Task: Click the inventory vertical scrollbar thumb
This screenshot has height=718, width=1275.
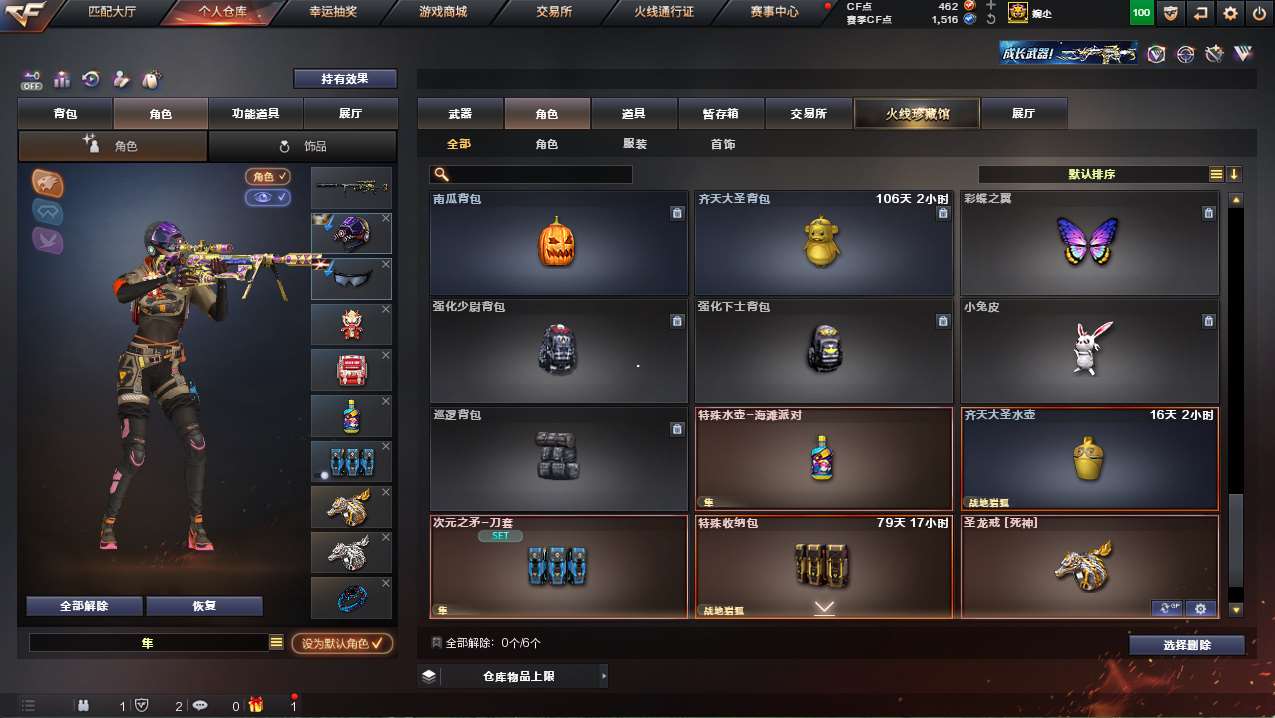Action: click(1235, 548)
